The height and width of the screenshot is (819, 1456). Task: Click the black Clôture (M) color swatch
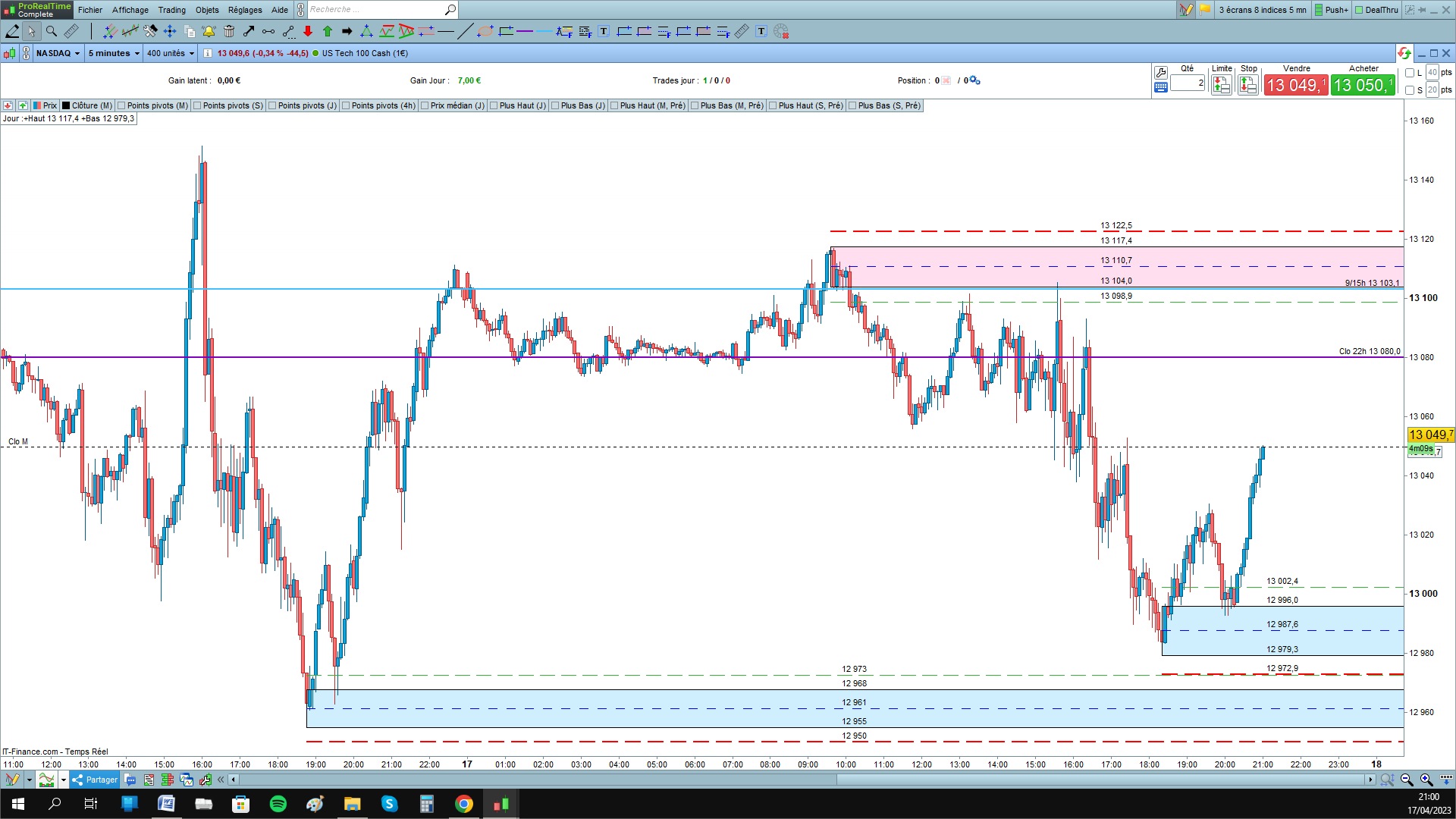pos(66,106)
